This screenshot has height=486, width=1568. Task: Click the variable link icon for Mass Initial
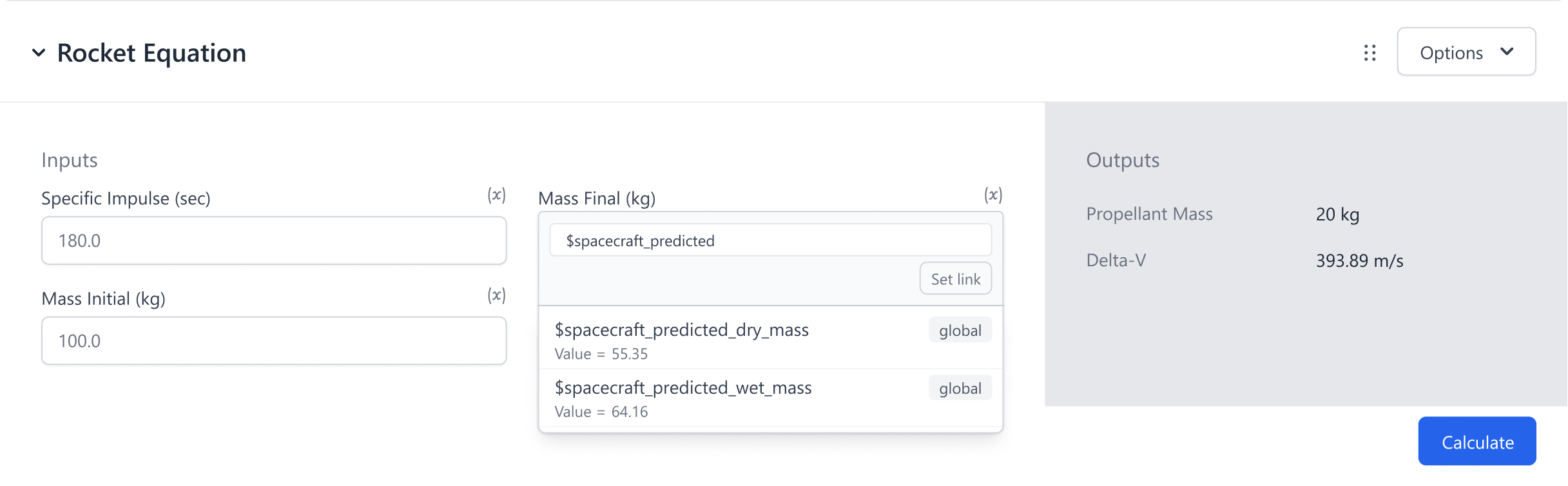tap(496, 296)
